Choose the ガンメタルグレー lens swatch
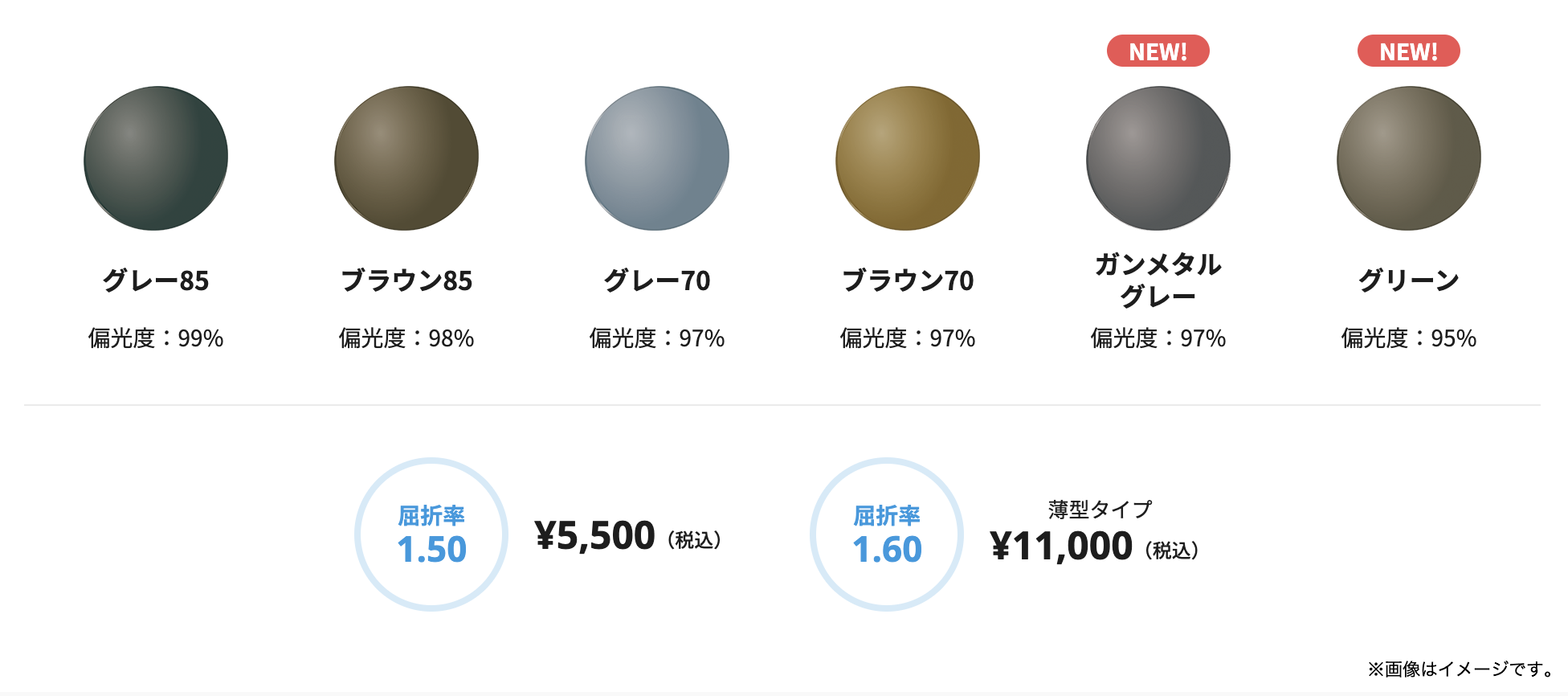This screenshot has height=696, width=1568. coord(1158,158)
